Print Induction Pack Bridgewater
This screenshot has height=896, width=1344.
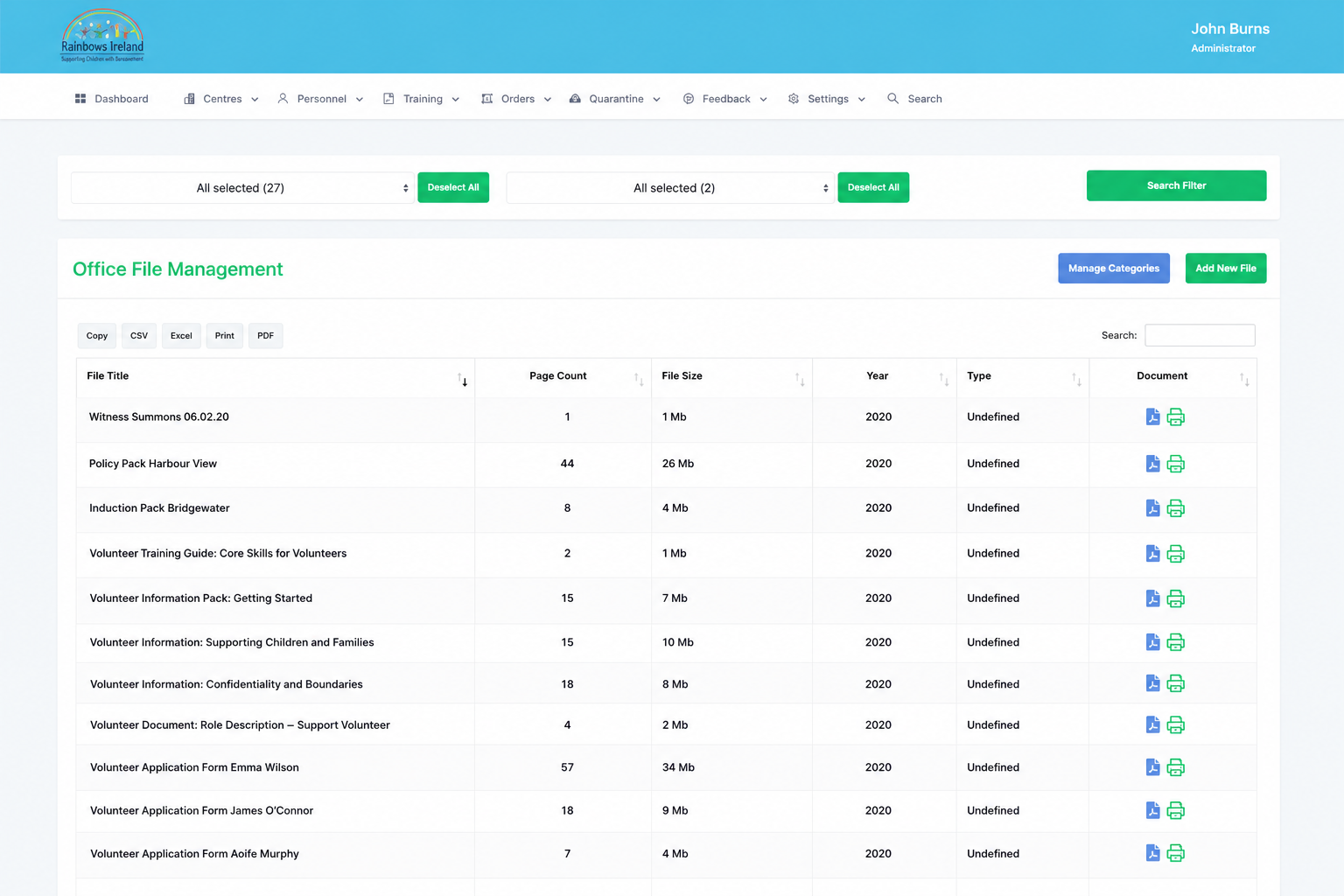coord(1176,508)
